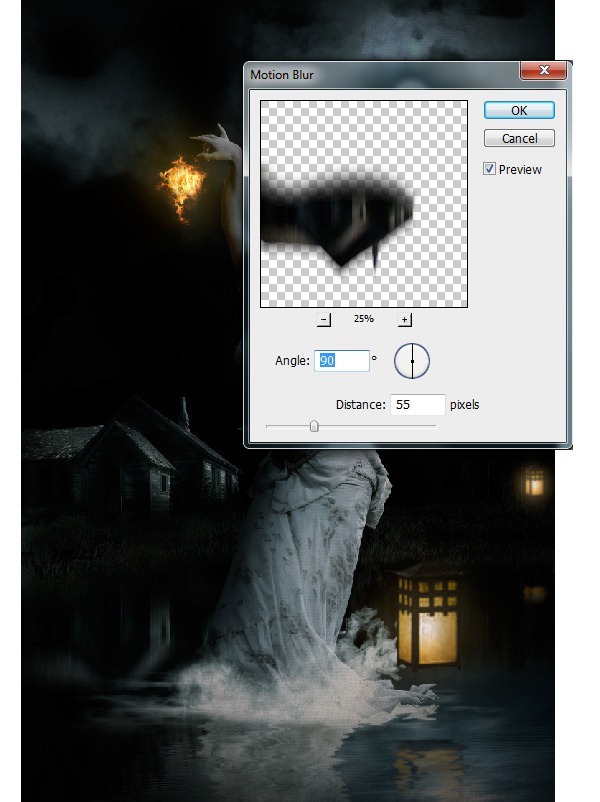Click the right end of the Distance slider track
Viewport: 600px width, 802px height.
pos(434,426)
